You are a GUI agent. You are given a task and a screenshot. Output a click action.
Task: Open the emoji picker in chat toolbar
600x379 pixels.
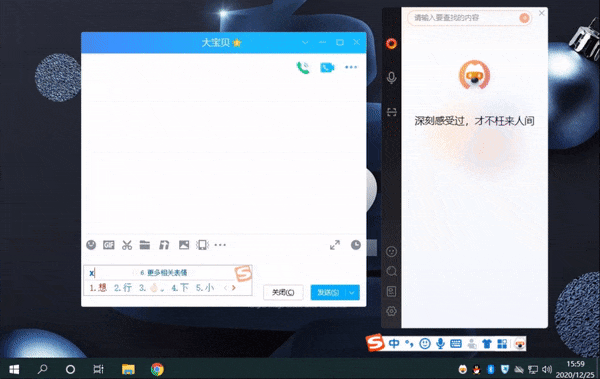pyautogui.click(x=91, y=245)
